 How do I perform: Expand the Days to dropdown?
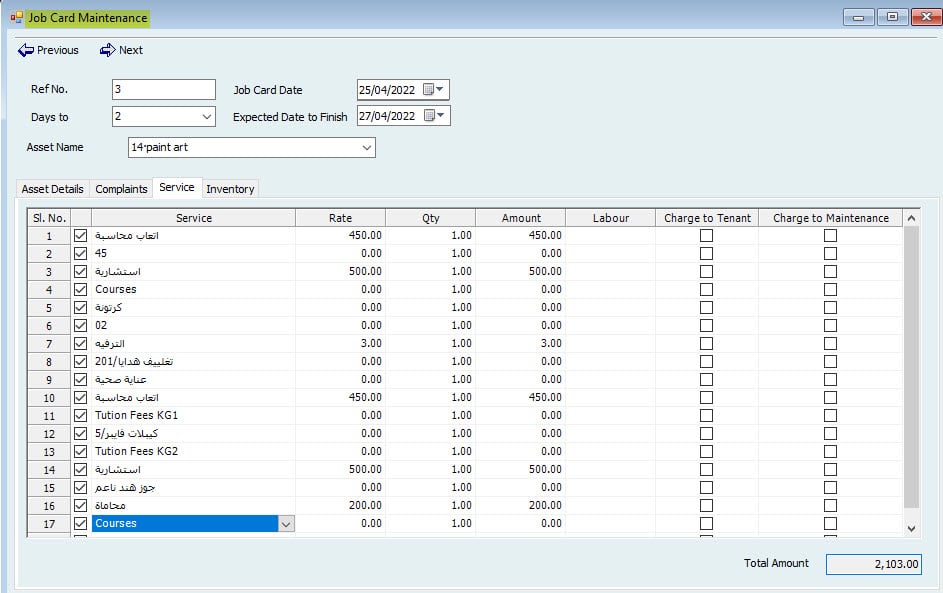tap(207, 117)
